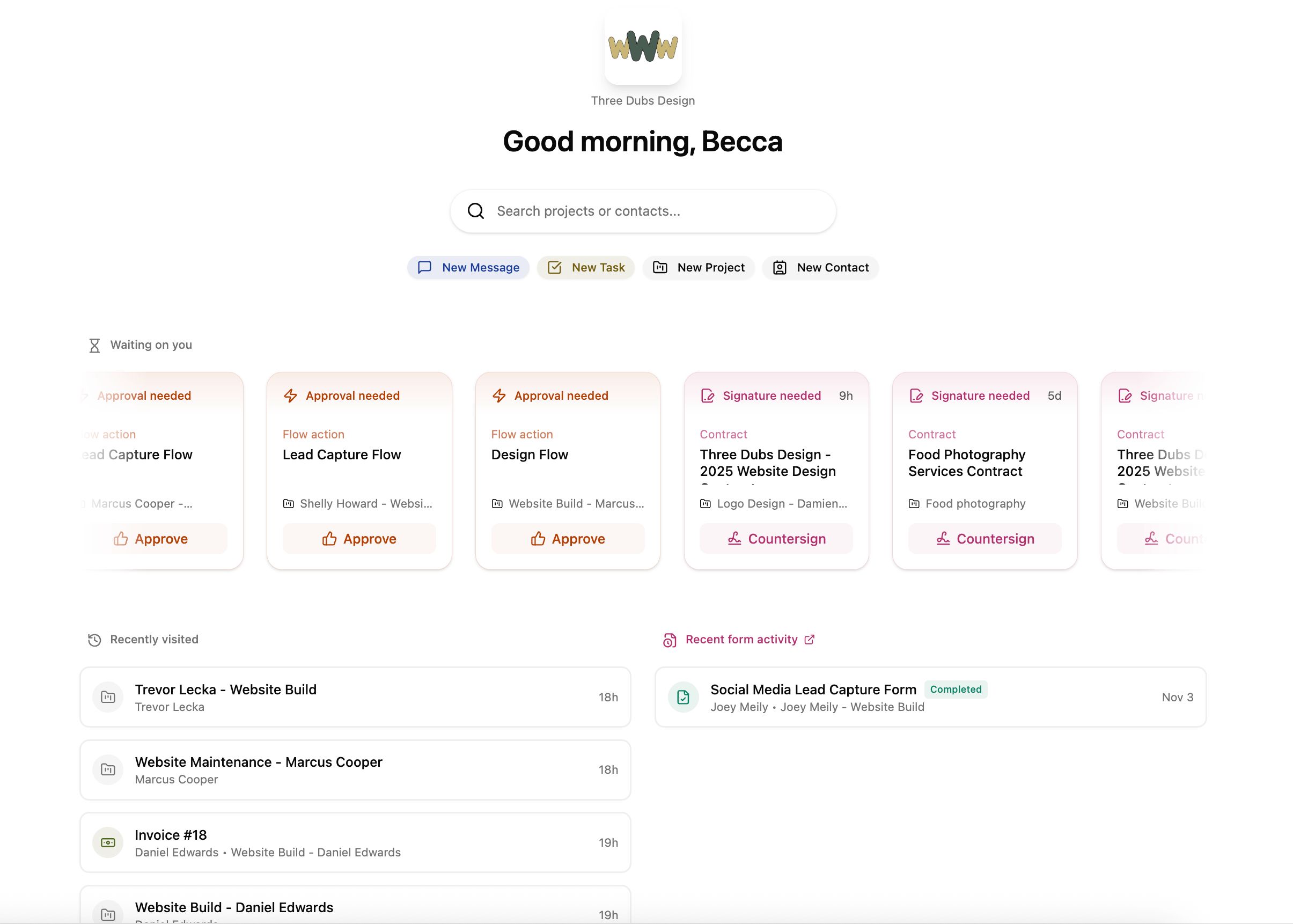1293x924 pixels.
Task: Click the banknote icon on Invoice #18 row
Action: click(107, 842)
